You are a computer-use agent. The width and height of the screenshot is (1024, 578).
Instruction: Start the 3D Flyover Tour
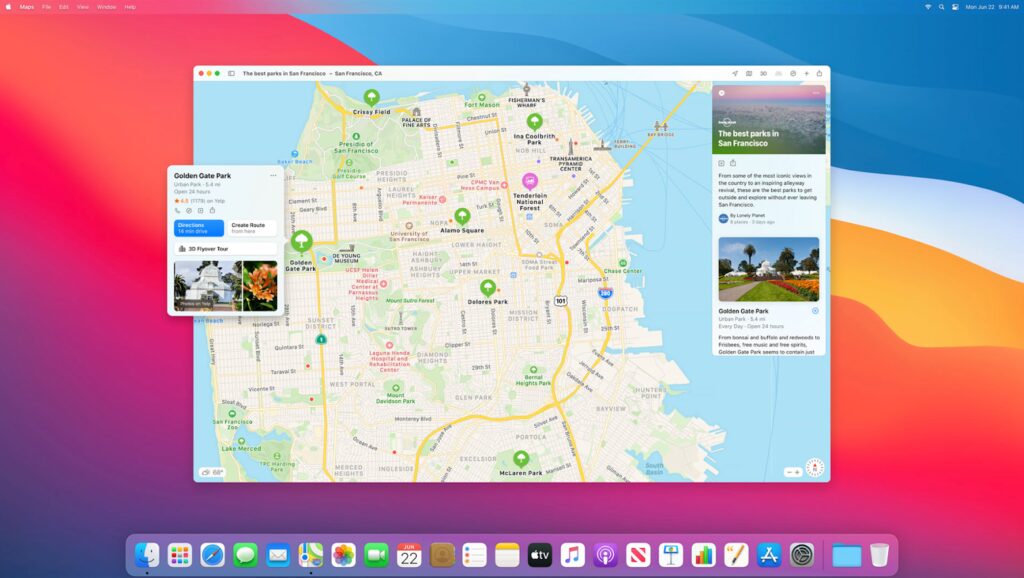click(224, 249)
